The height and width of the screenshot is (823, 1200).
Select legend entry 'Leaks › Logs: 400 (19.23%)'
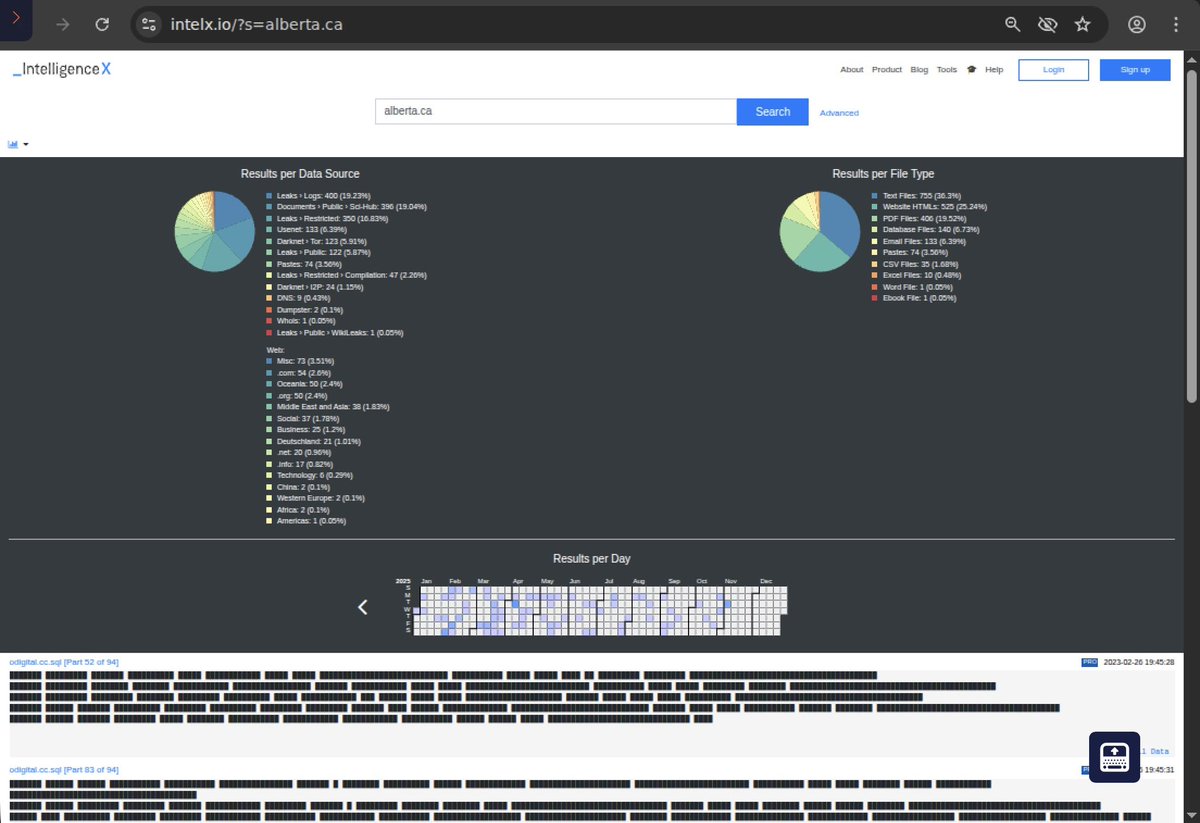pyautogui.click(x=324, y=196)
